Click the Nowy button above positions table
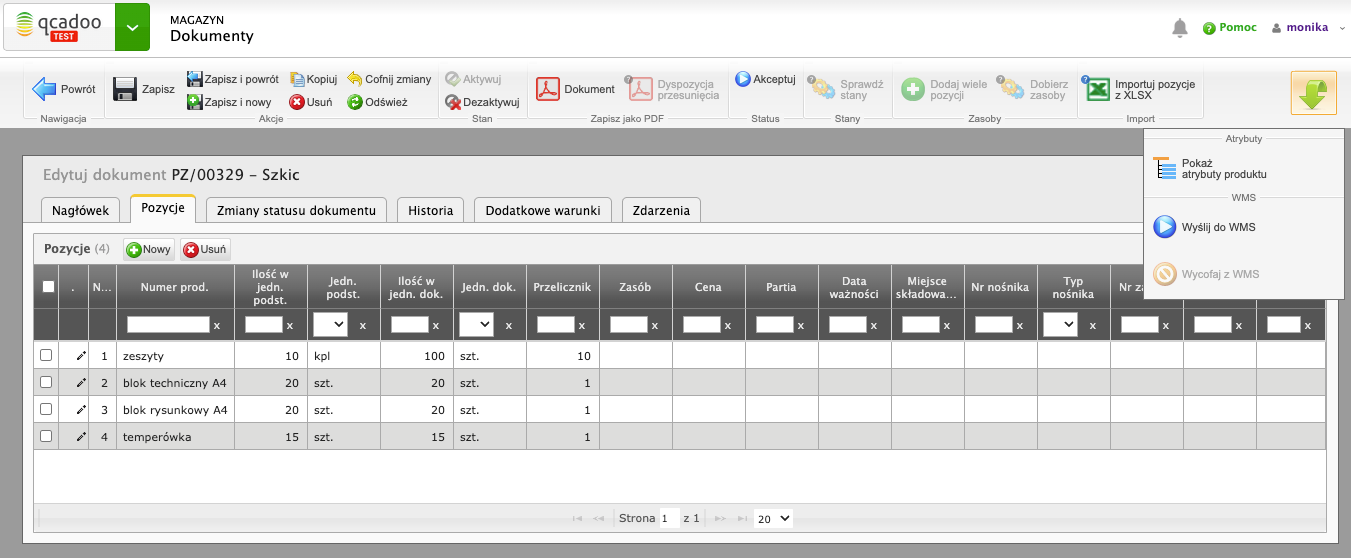Screen dimensions: 1351x558 click(x=149, y=249)
